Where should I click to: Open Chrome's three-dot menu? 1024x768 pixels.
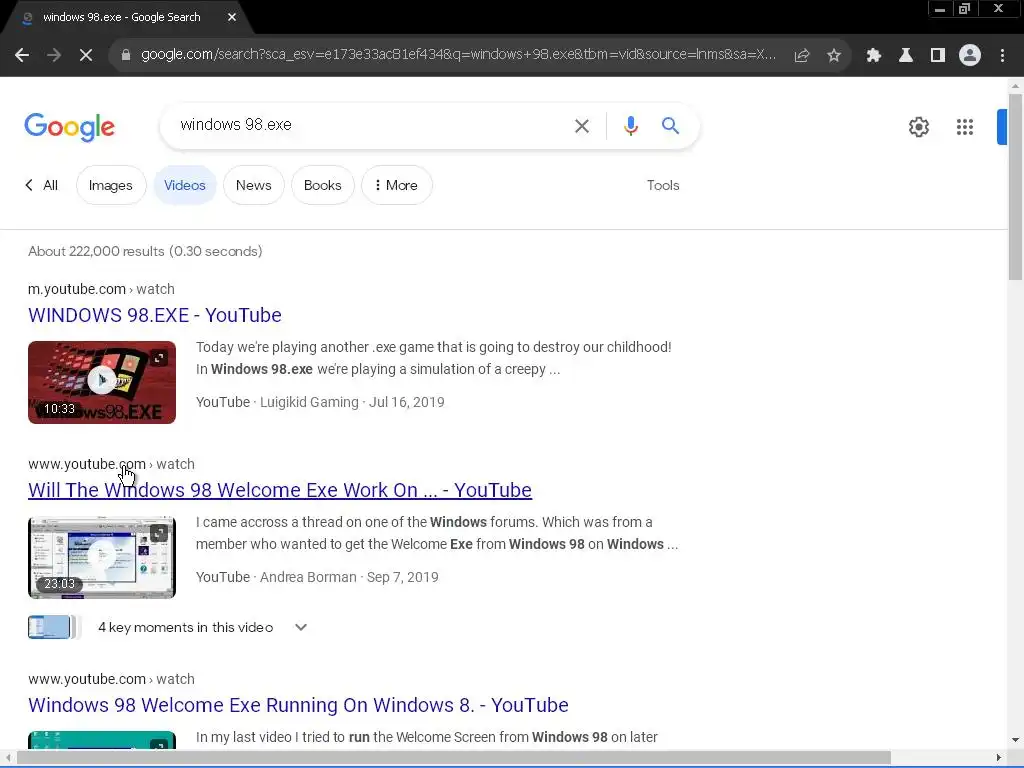tap(1002, 56)
